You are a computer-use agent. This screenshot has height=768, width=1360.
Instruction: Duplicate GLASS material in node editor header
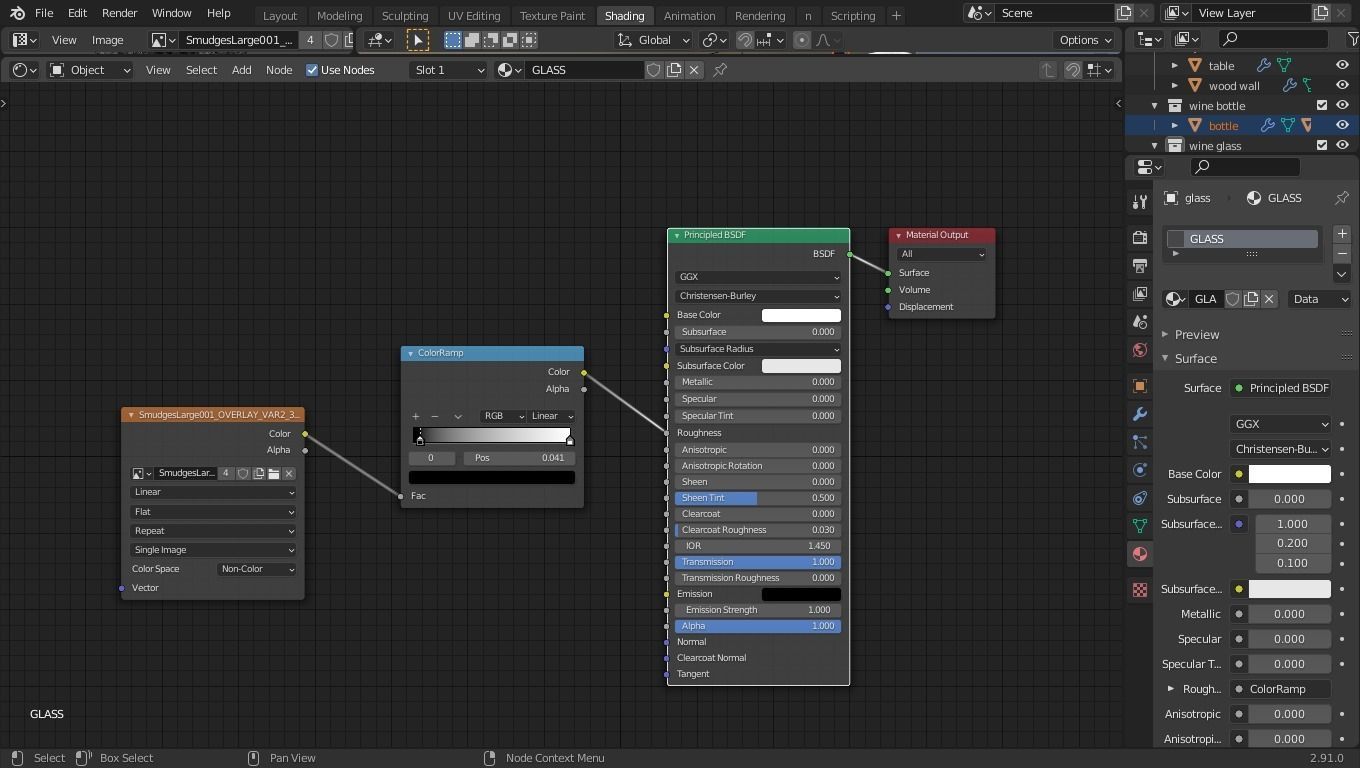pyautogui.click(x=674, y=70)
